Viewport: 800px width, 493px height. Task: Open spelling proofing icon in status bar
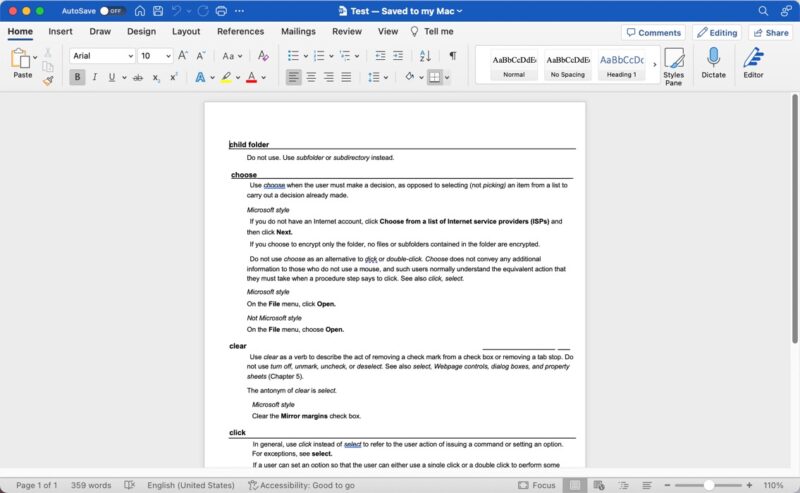tap(130, 485)
